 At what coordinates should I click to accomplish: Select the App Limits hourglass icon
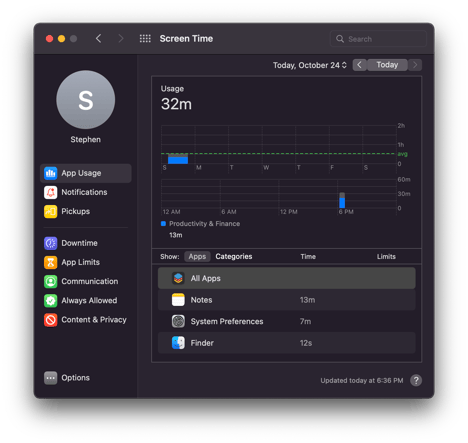click(50, 262)
